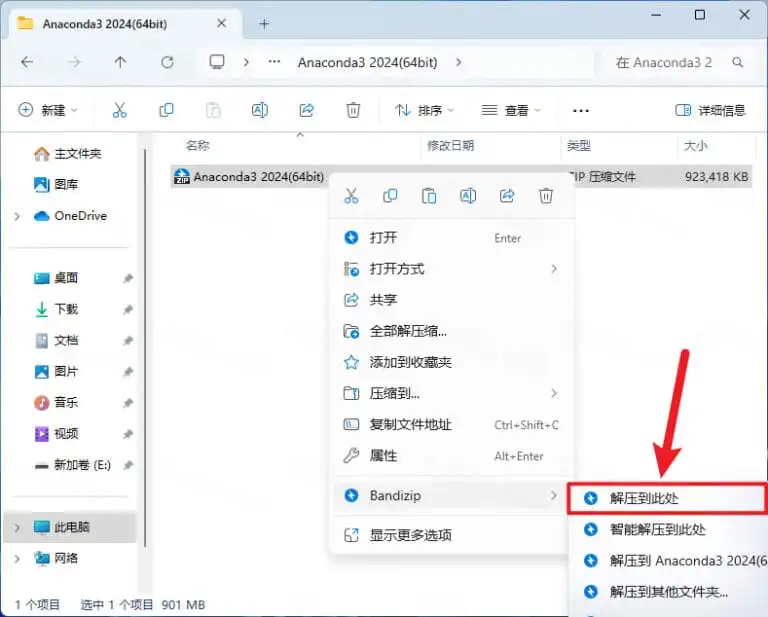
Task: Select 解压到其他文件夹... option
Action: [669, 592]
